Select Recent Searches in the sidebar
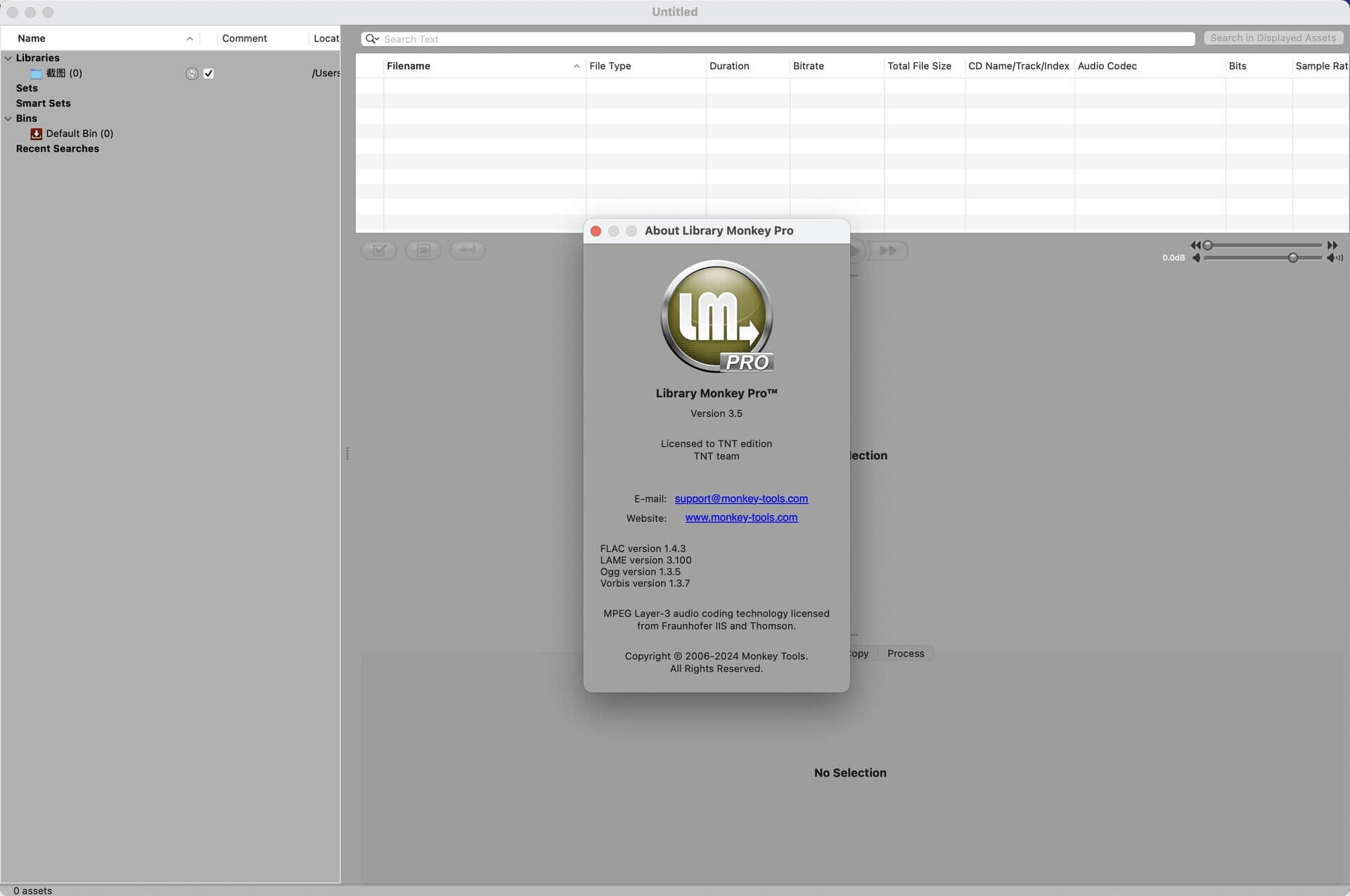The image size is (1350, 896). (x=58, y=148)
